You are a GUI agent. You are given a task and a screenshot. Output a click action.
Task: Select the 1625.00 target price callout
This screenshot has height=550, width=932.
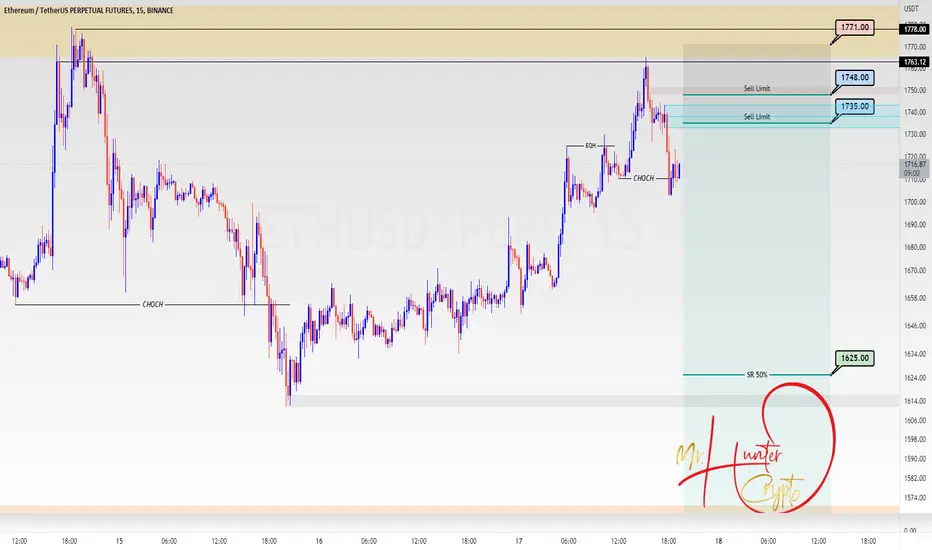pyautogui.click(x=855, y=359)
